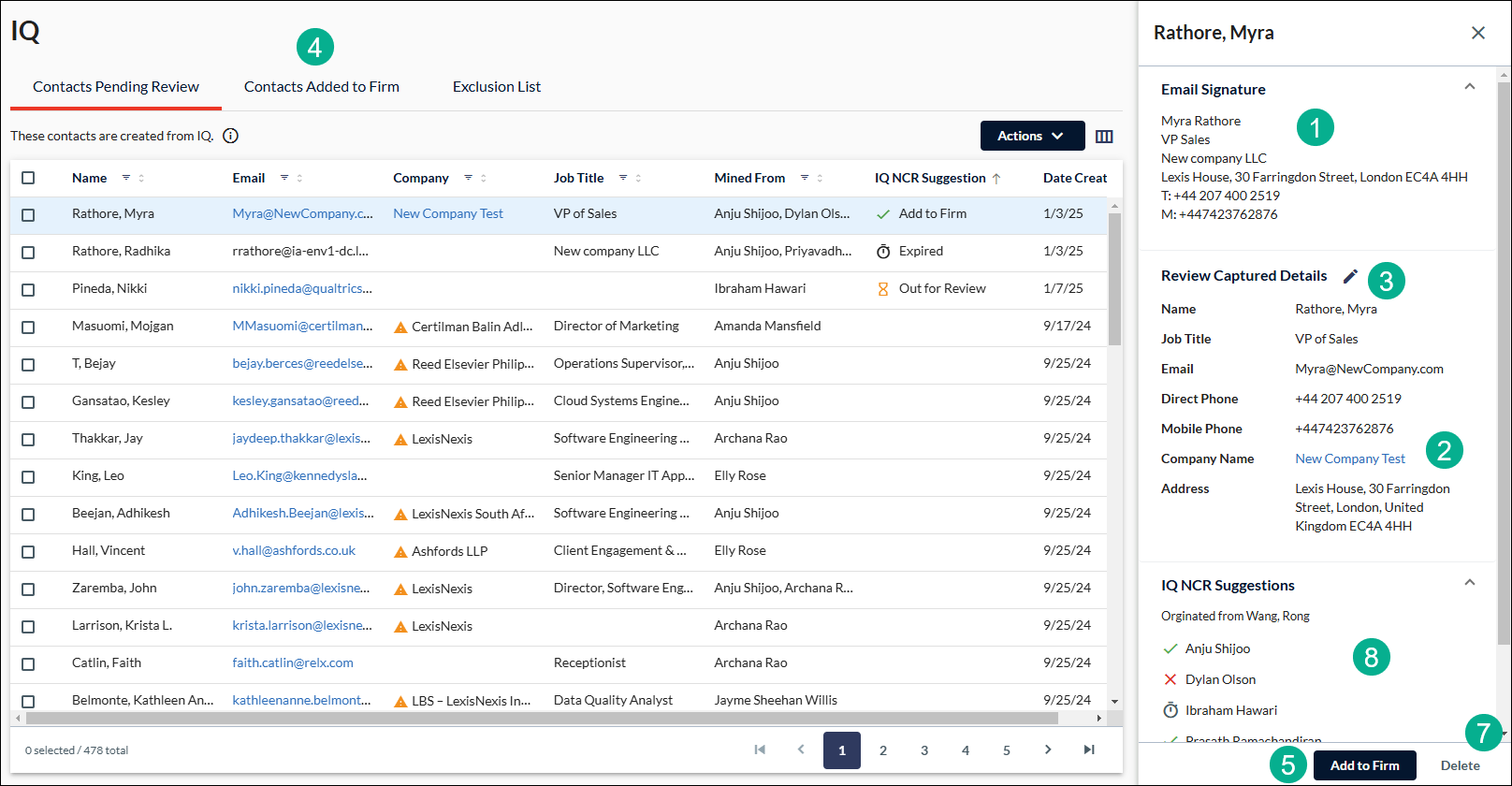This screenshot has height=786, width=1512.
Task: Click the Job Title column sort arrows
Action: tap(638, 178)
